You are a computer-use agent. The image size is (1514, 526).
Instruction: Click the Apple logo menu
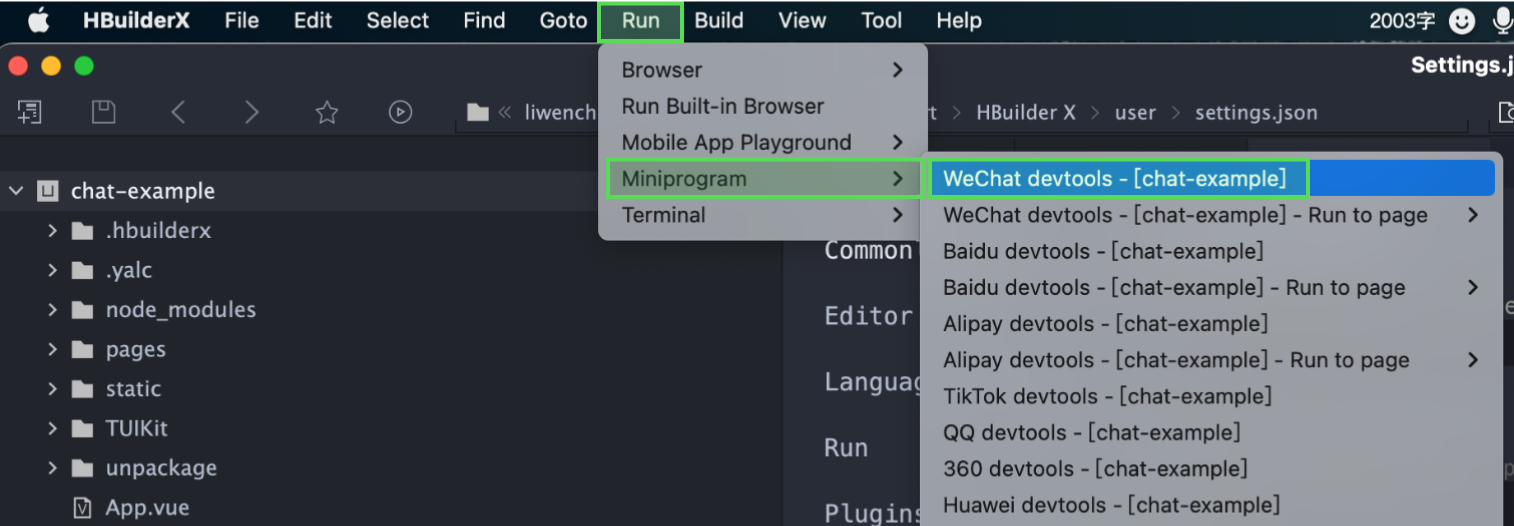pyautogui.click(x=39, y=20)
